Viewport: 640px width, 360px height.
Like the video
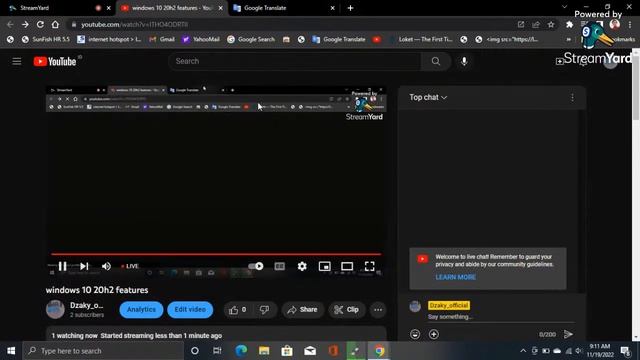(238, 310)
